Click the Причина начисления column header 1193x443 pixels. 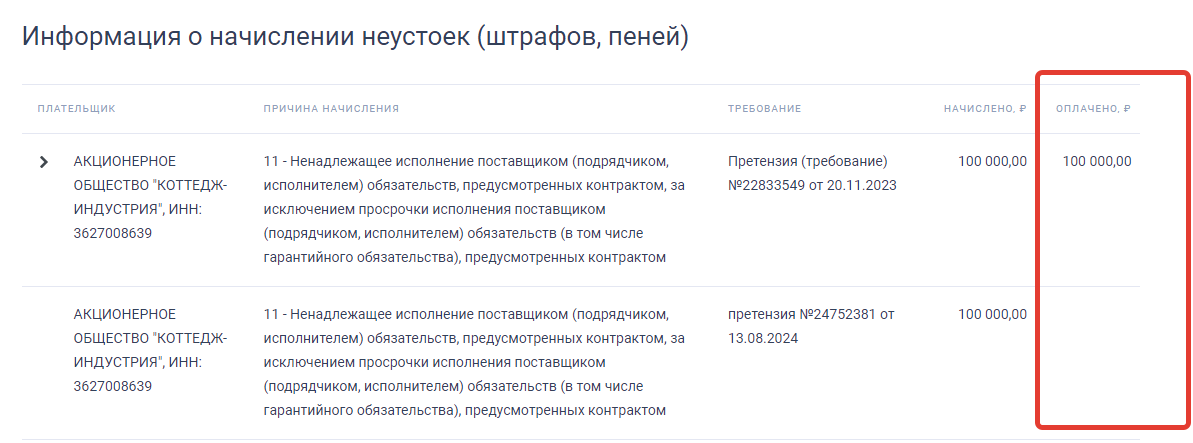(x=331, y=109)
